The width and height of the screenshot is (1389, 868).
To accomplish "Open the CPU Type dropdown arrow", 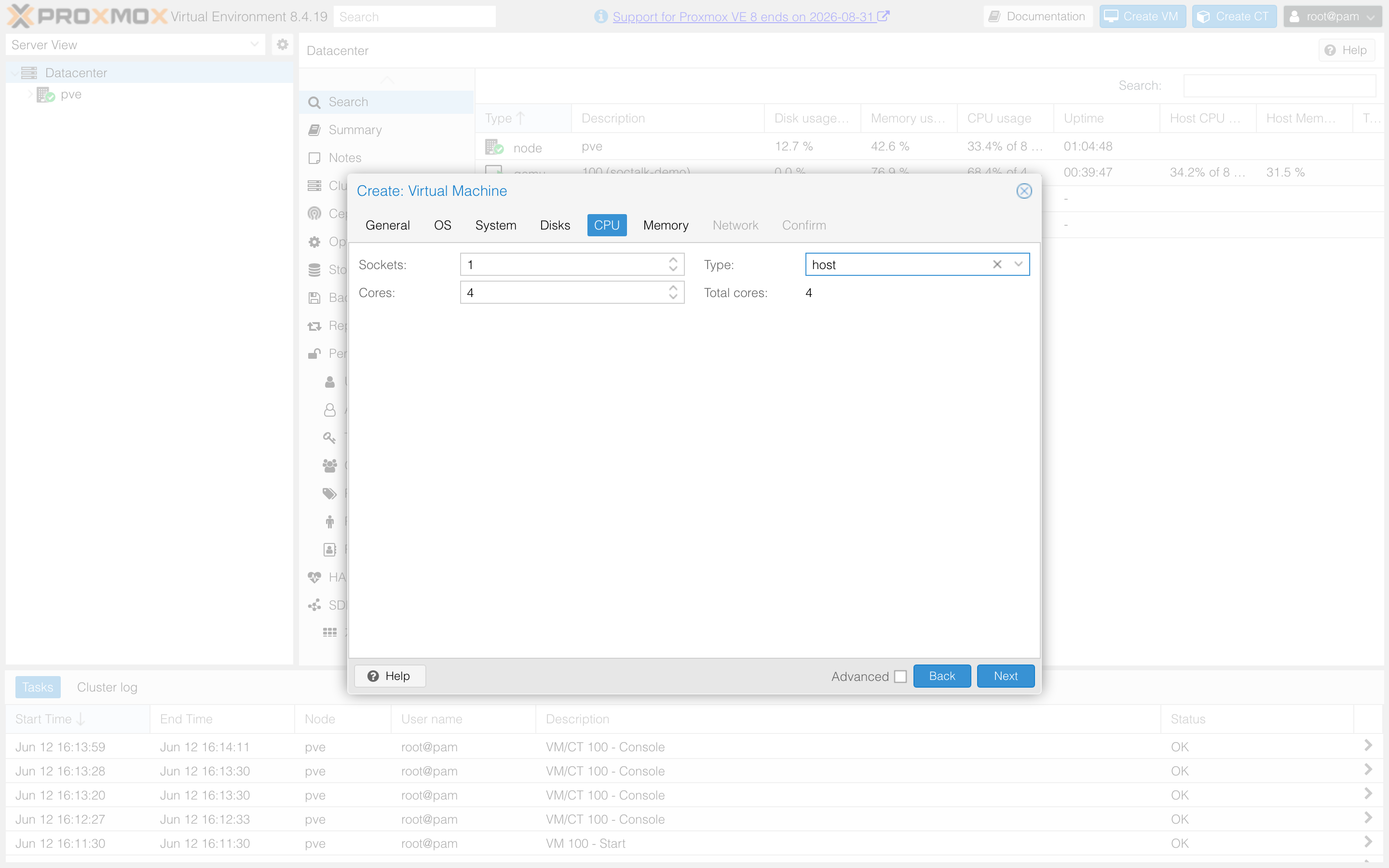I will click(x=1019, y=265).
